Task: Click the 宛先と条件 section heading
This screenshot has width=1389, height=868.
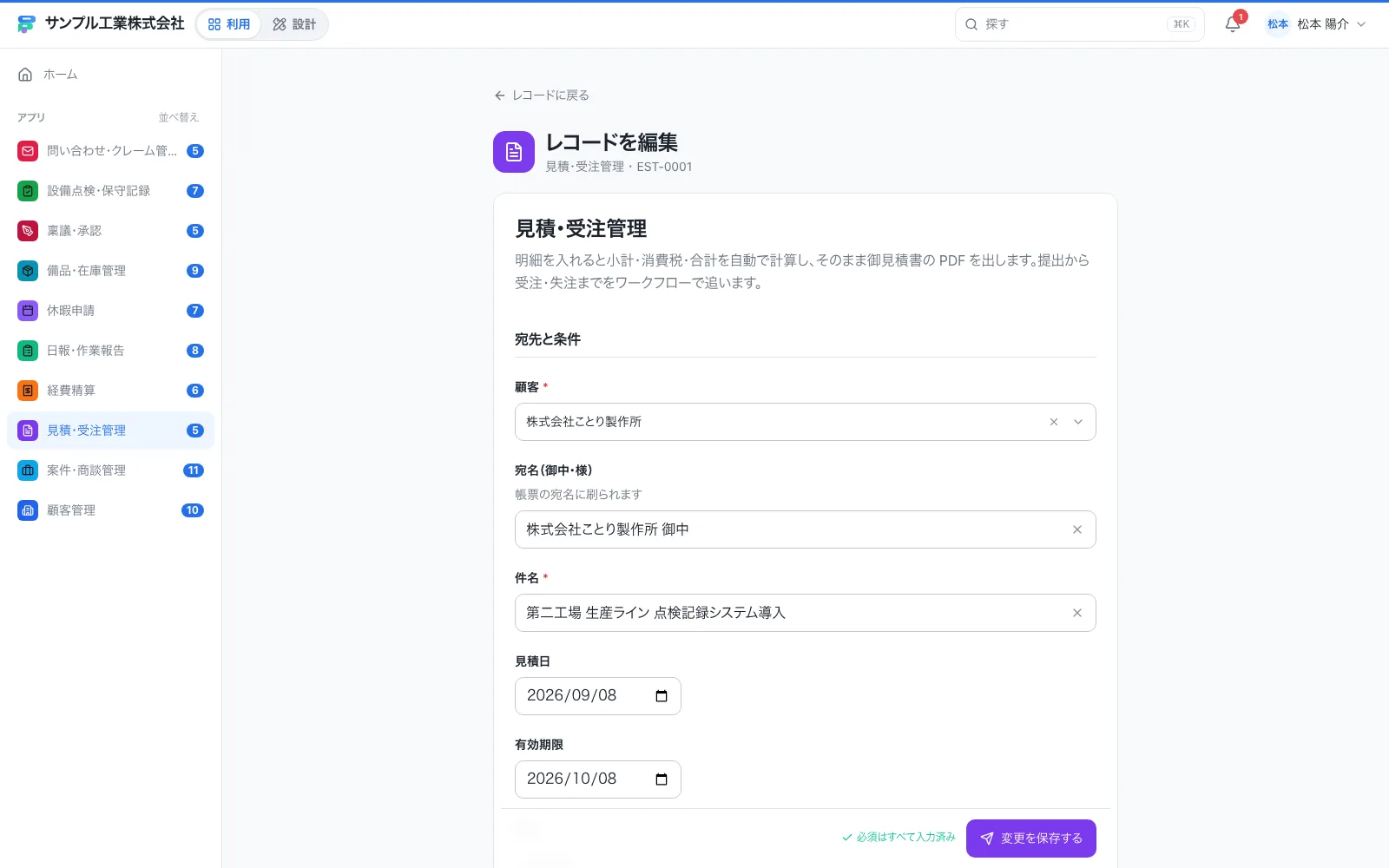Action: pyautogui.click(x=548, y=339)
